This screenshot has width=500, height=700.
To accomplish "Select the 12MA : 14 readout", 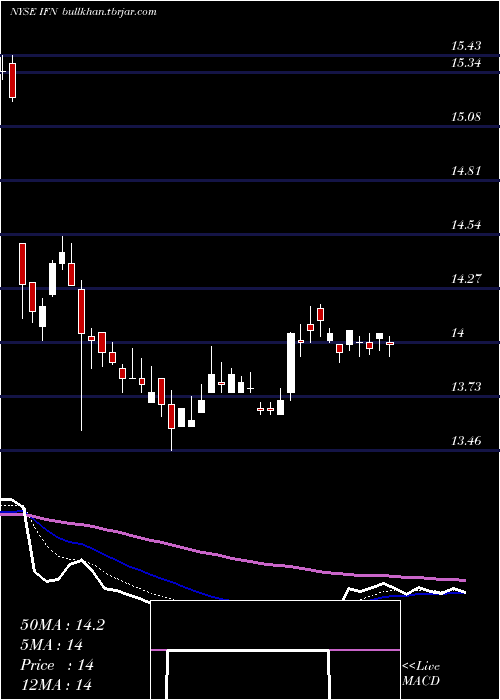I will coord(56,684).
